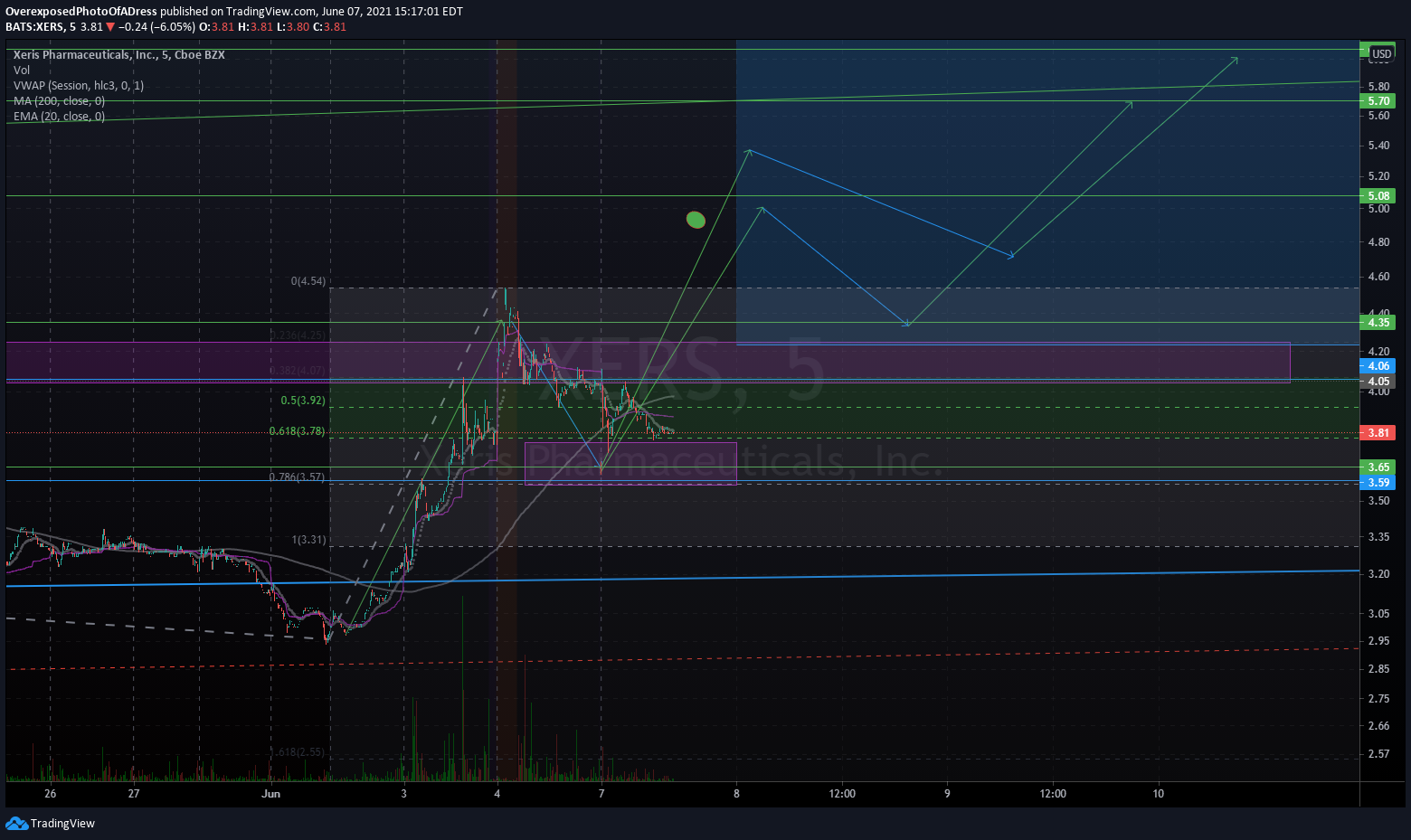The image size is (1411, 840).
Task: Click the 0(4.54) Fibonacci level label
Action: point(308,281)
